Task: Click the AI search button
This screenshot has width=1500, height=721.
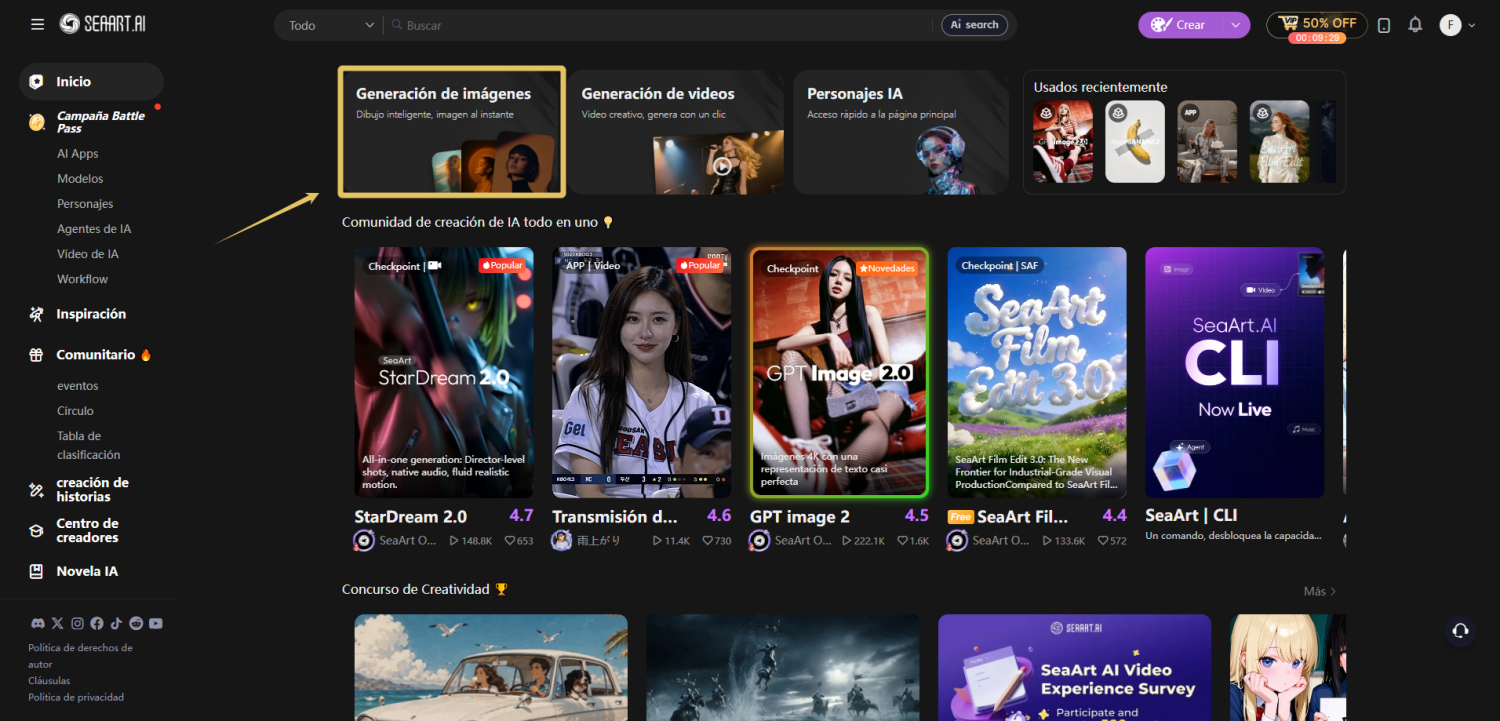Action: coord(974,25)
